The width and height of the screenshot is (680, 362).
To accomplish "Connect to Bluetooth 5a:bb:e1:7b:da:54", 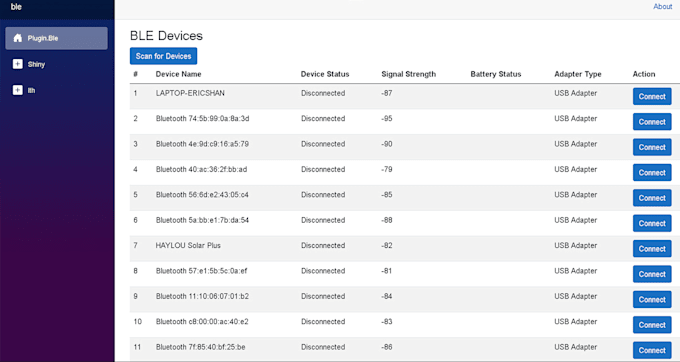I will 652,223.
